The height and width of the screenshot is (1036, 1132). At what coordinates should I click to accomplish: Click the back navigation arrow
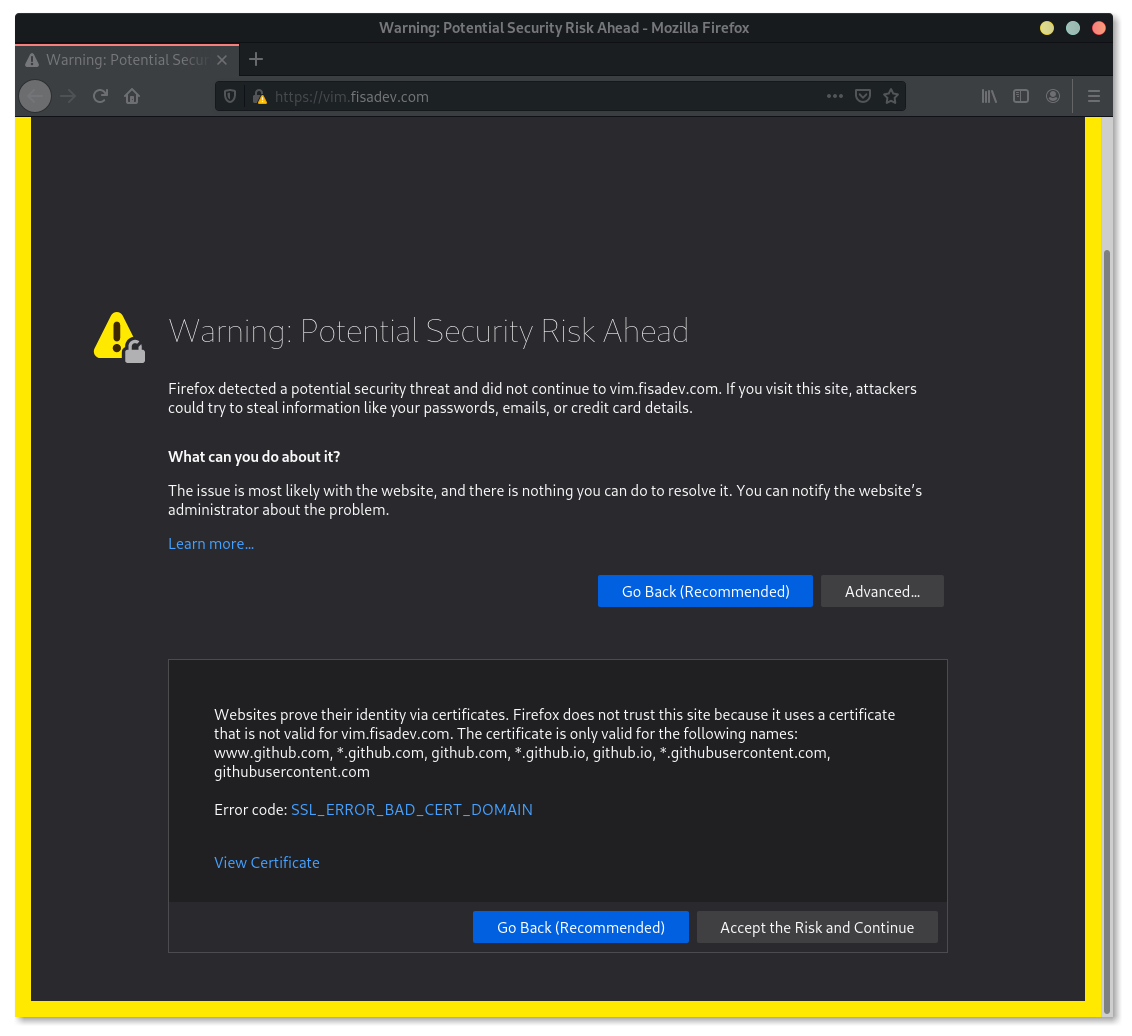tap(35, 96)
